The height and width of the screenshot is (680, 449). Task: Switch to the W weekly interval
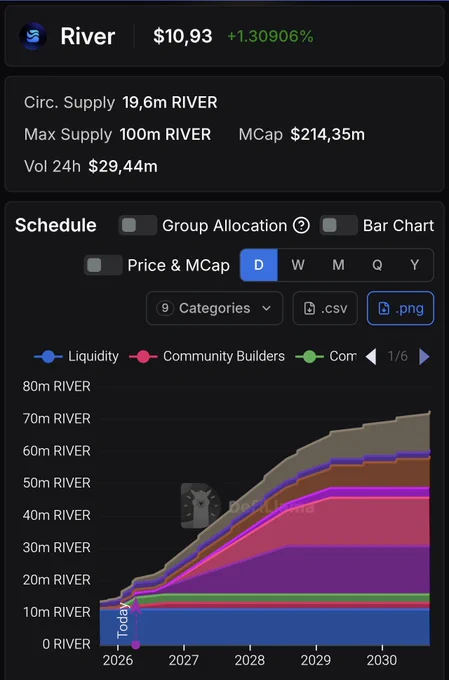tap(298, 265)
